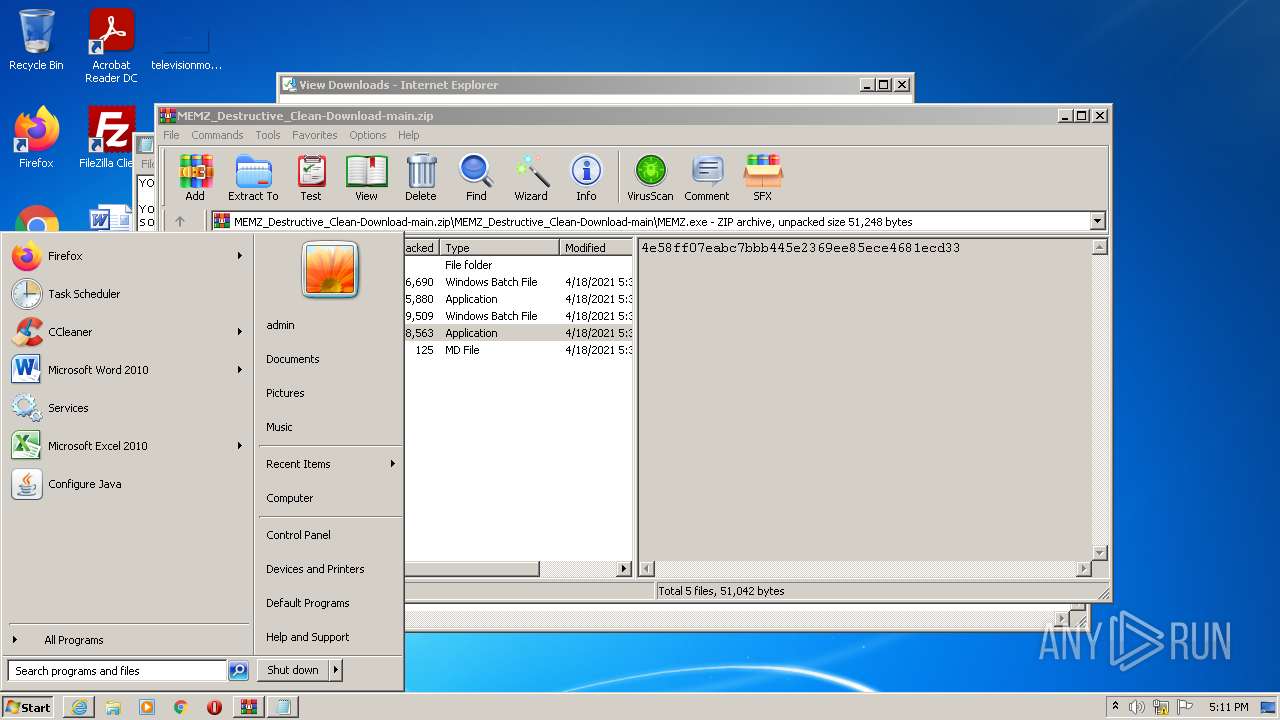Click horizontal scrollbar right arrow in file list

point(624,569)
